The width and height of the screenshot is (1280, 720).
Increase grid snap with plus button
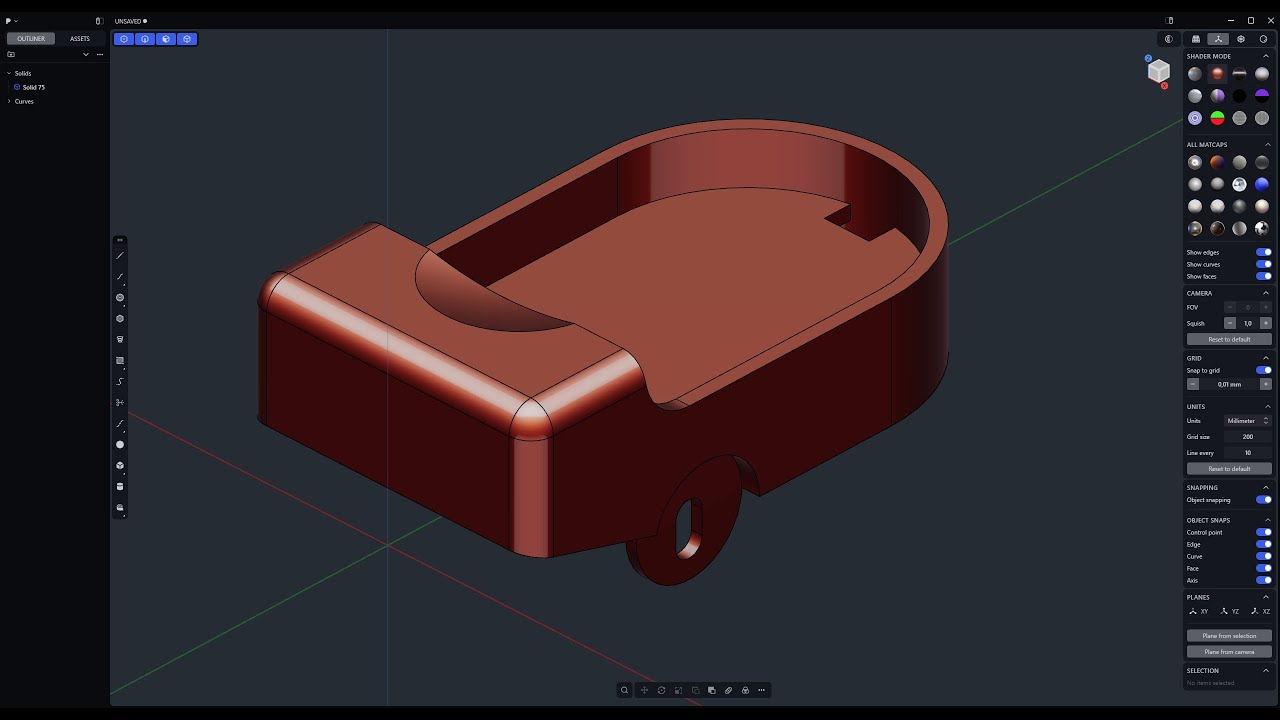[1266, 384]
